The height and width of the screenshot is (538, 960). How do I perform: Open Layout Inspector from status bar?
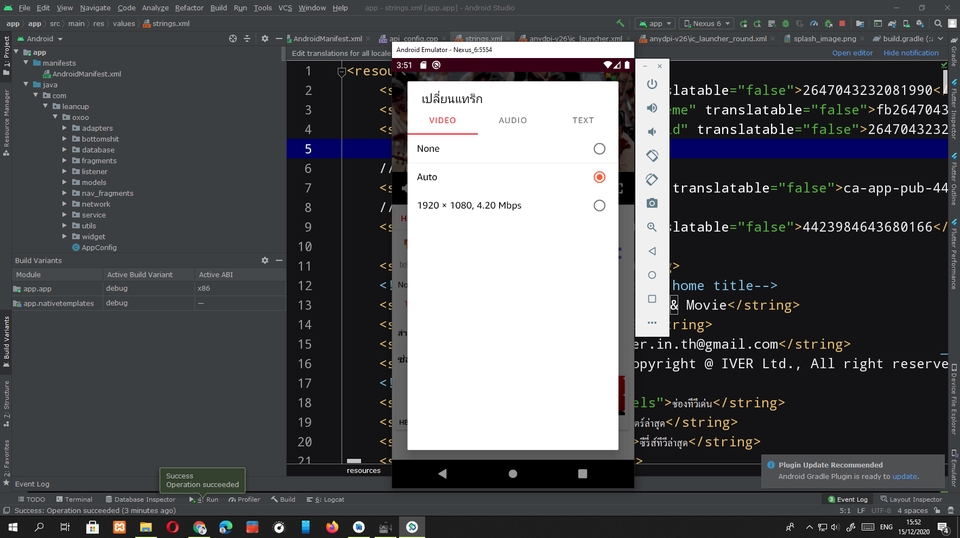pyautogui.click(x=912, y=499)
